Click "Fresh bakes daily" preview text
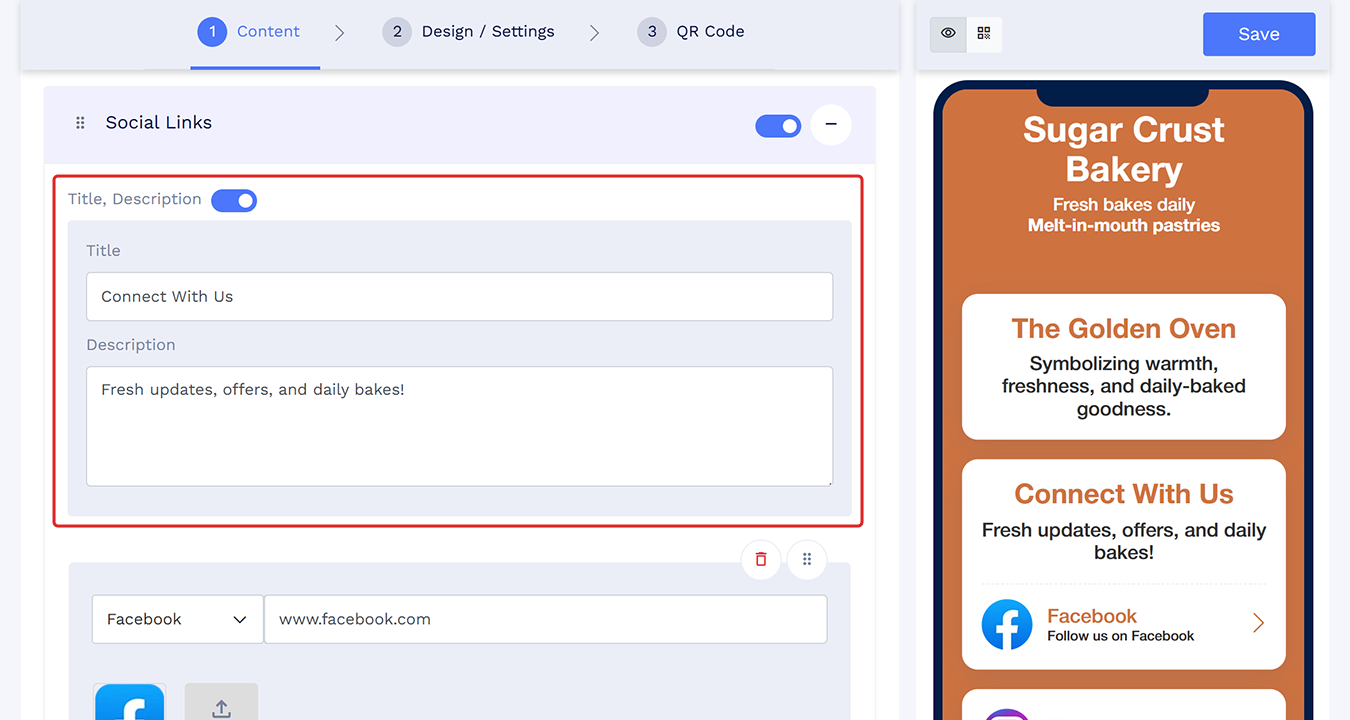 [x=1124, y=204]
